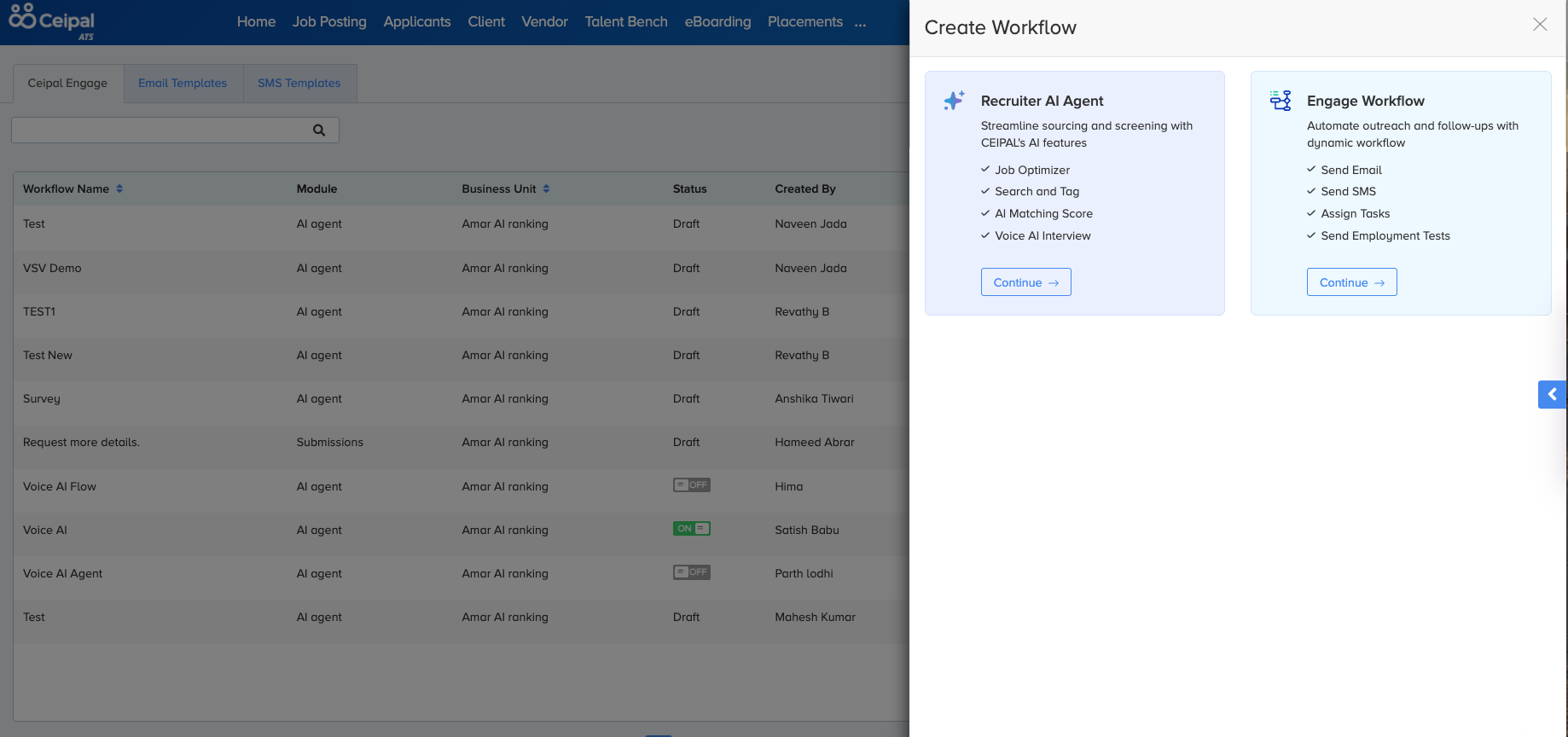Click the Engage Workflow card title
This screenshot has width=1568, height=737.
pyautogui.click(x=1365, y=101)
